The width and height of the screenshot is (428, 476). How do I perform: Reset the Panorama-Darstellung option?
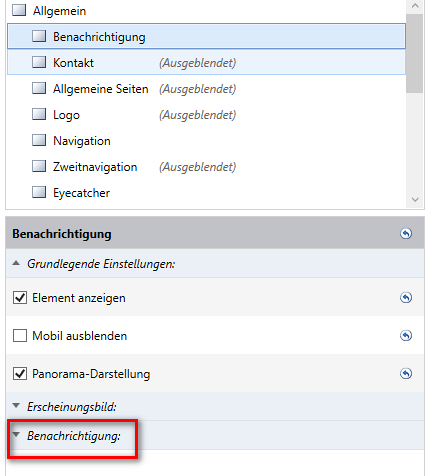tap(406, 373)
